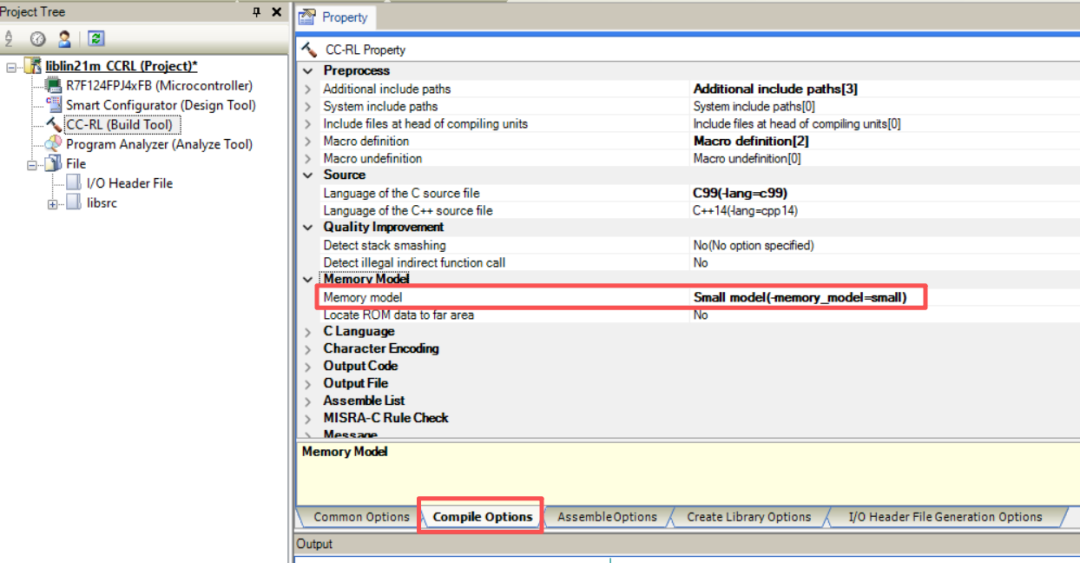Expand Additional include paths property

tap(308, 89)
